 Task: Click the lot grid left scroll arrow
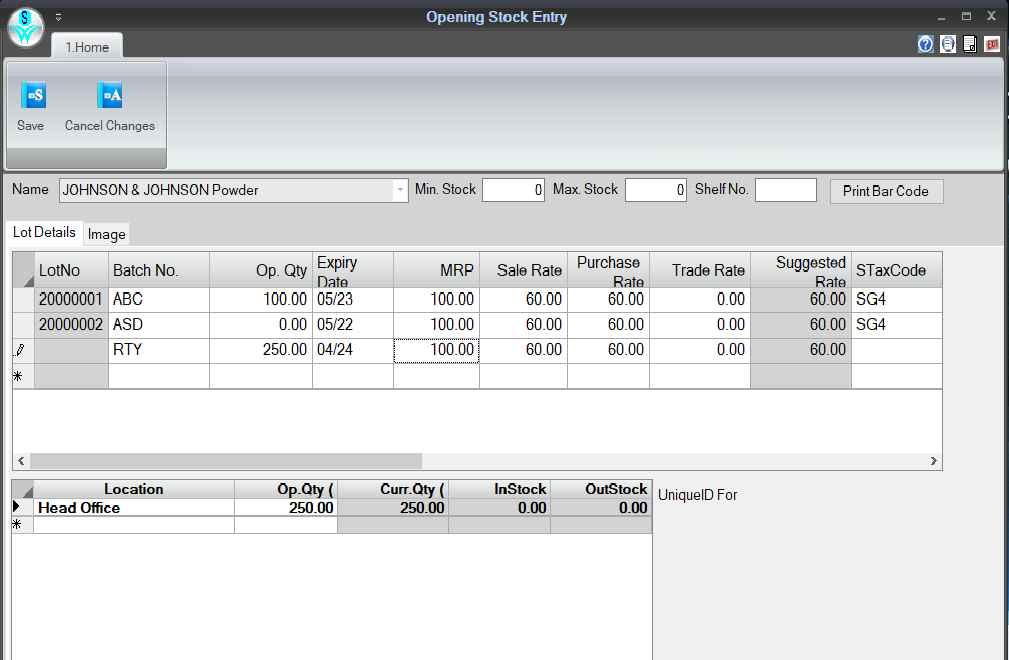click(x=21, y=461)
